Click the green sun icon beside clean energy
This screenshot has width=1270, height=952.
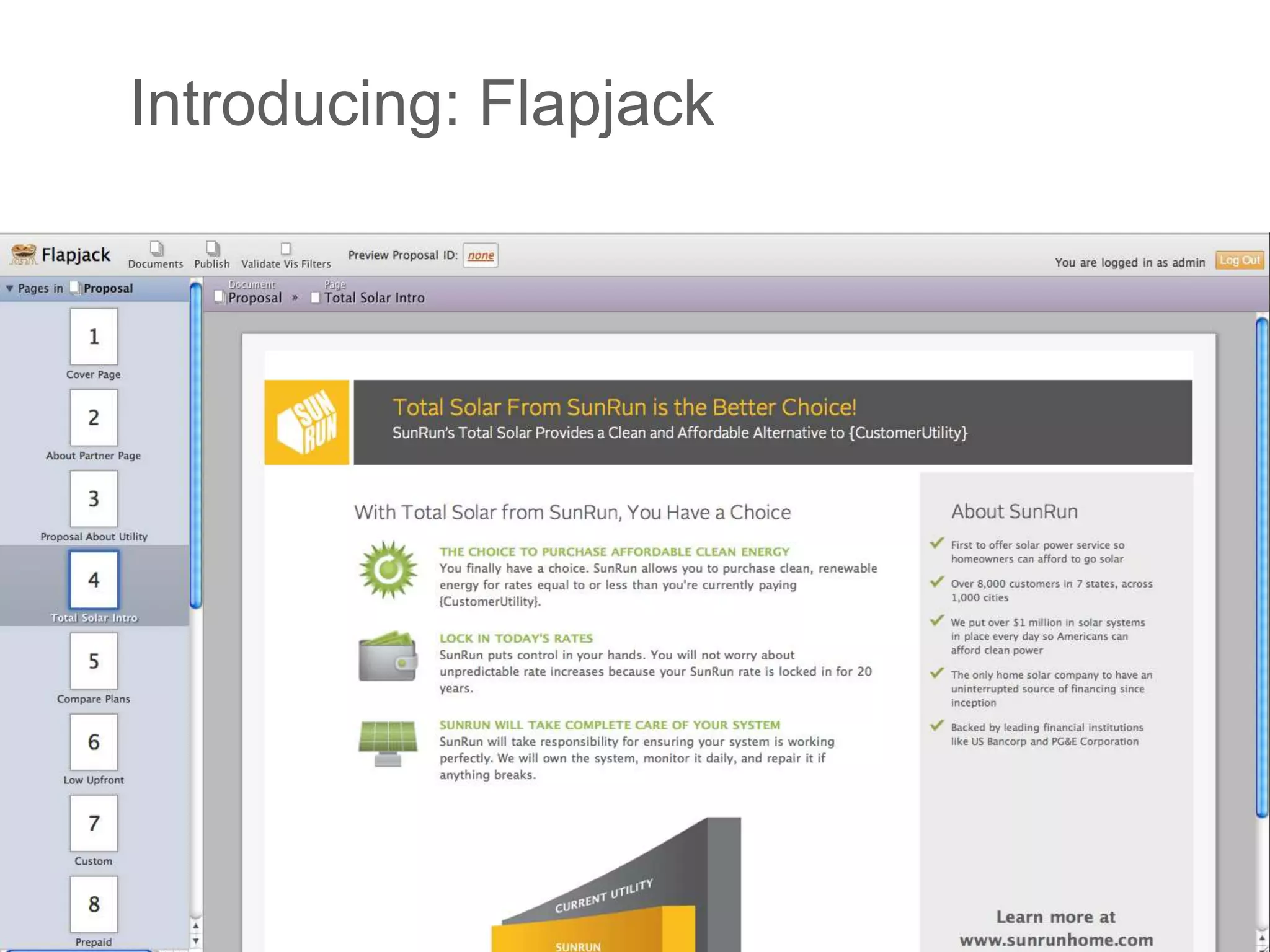pos(388,570)
